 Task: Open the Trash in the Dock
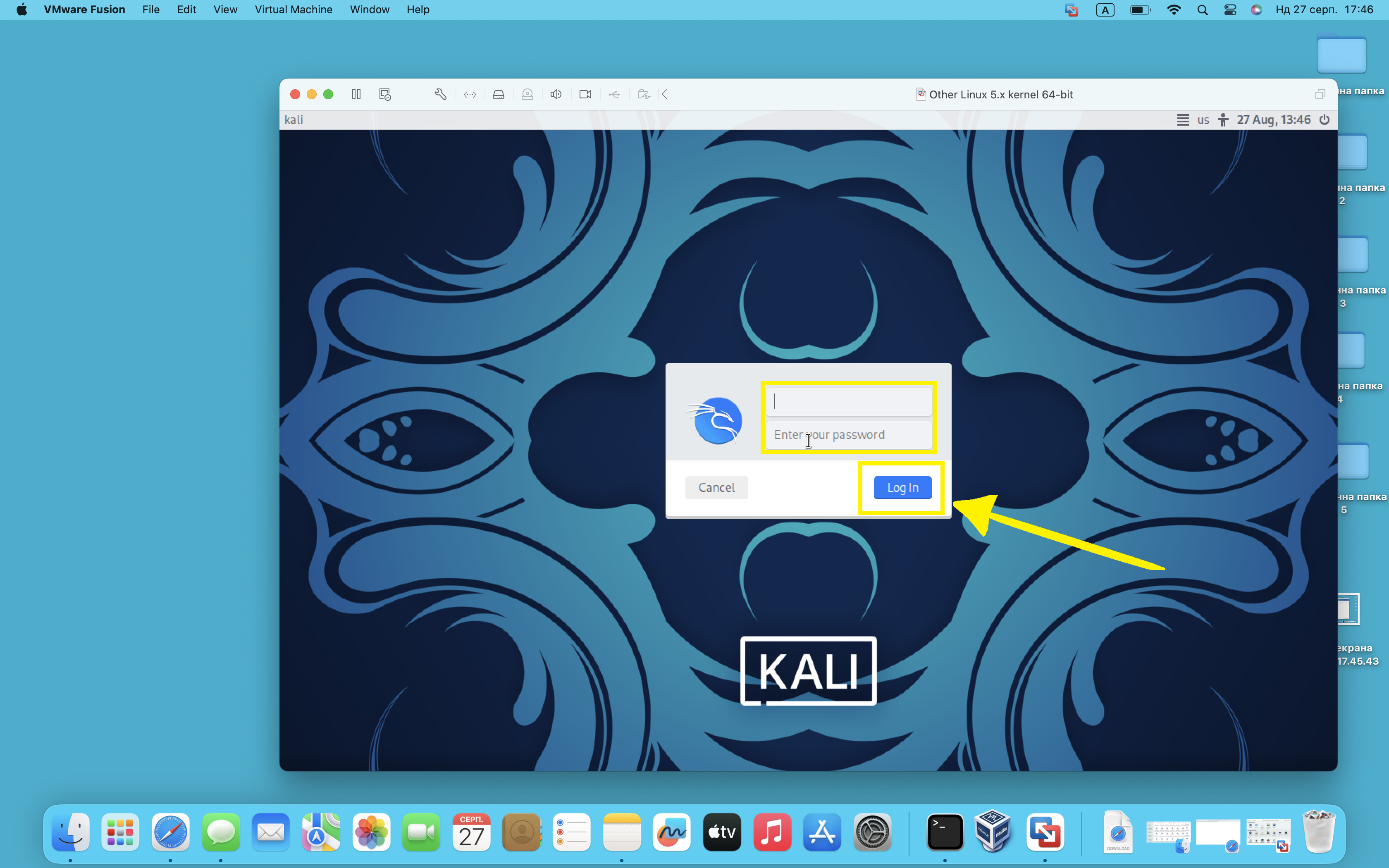point(1319,831)
